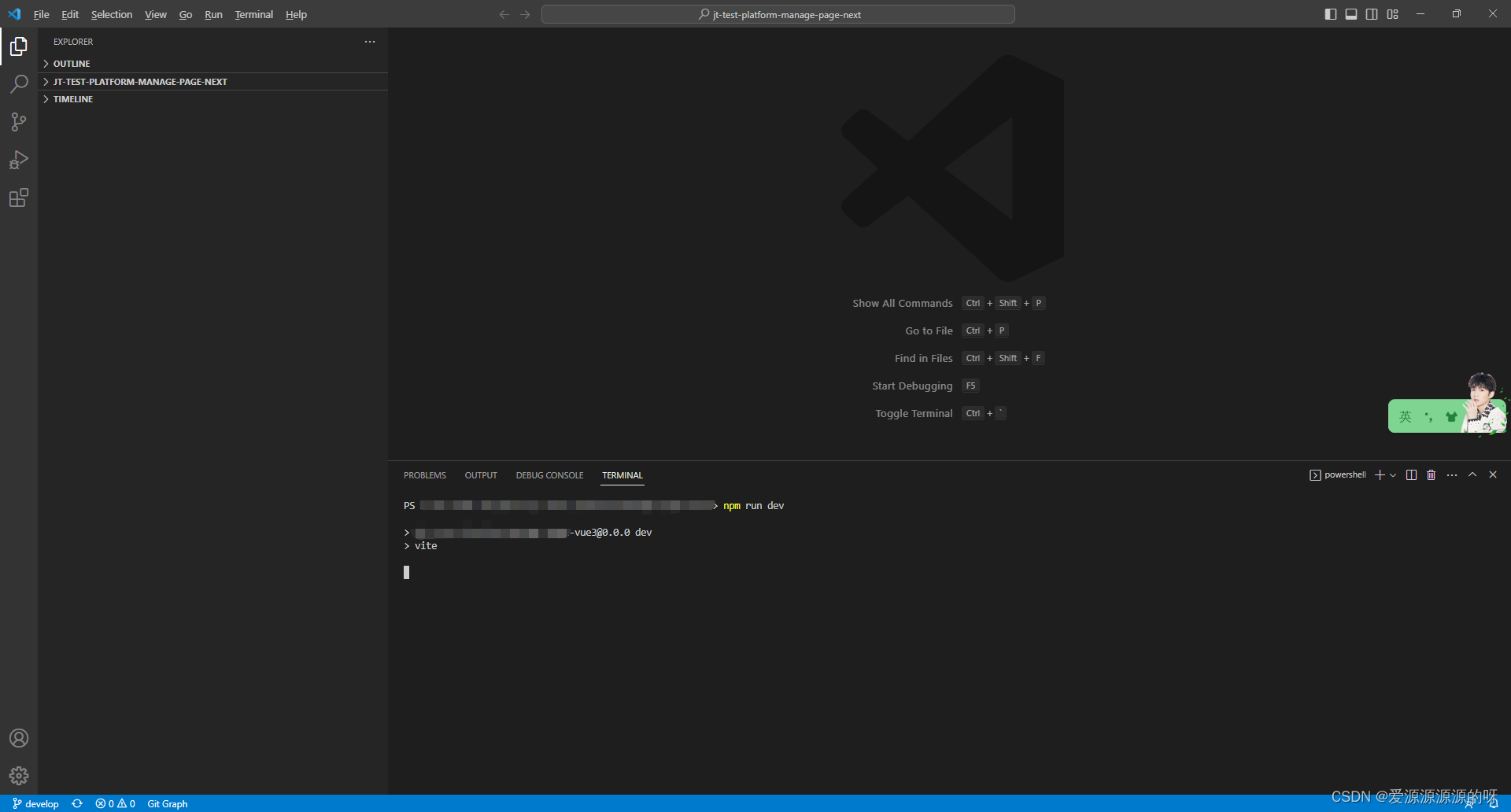Open terminal panel more actions ellipsis

(1452, 475)
